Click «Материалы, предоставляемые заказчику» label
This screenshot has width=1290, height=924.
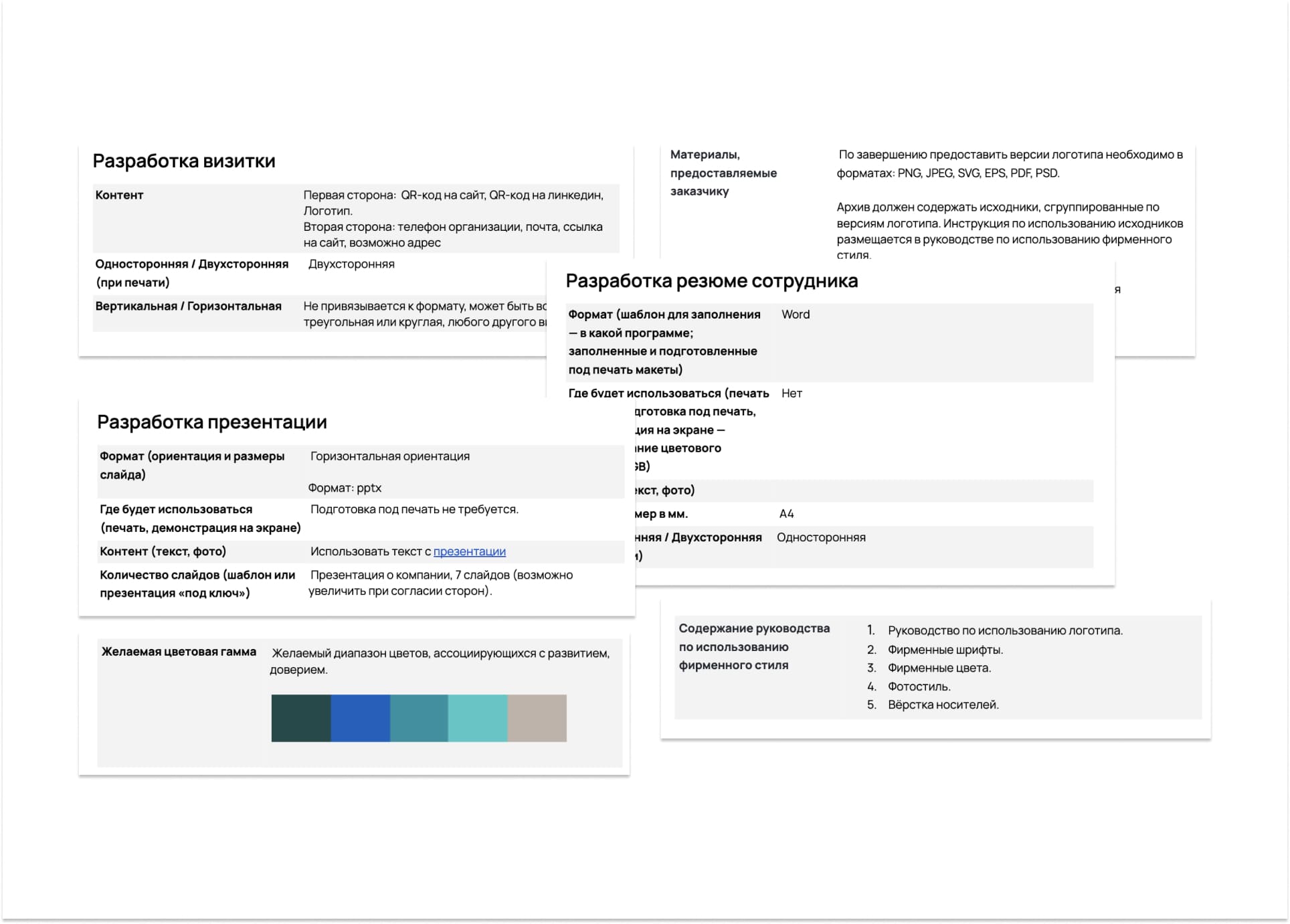723,173
